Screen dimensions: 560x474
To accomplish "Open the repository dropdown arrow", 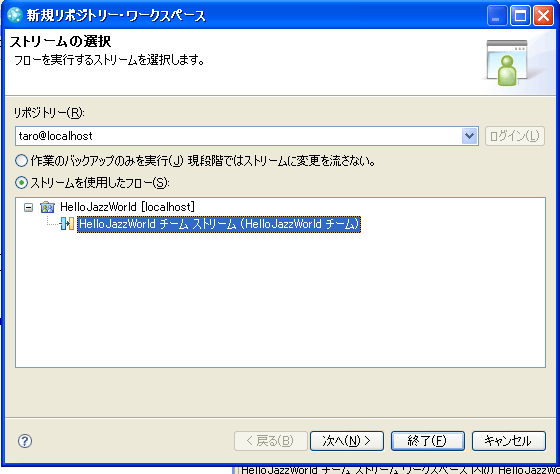I will [x=470, y=136].
